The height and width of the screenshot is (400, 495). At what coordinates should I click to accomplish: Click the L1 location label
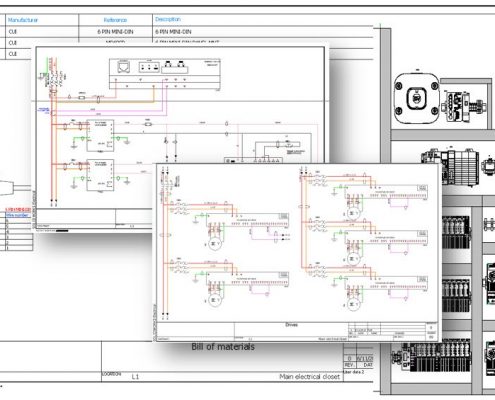pyautogui.click(x=135, y=377)
